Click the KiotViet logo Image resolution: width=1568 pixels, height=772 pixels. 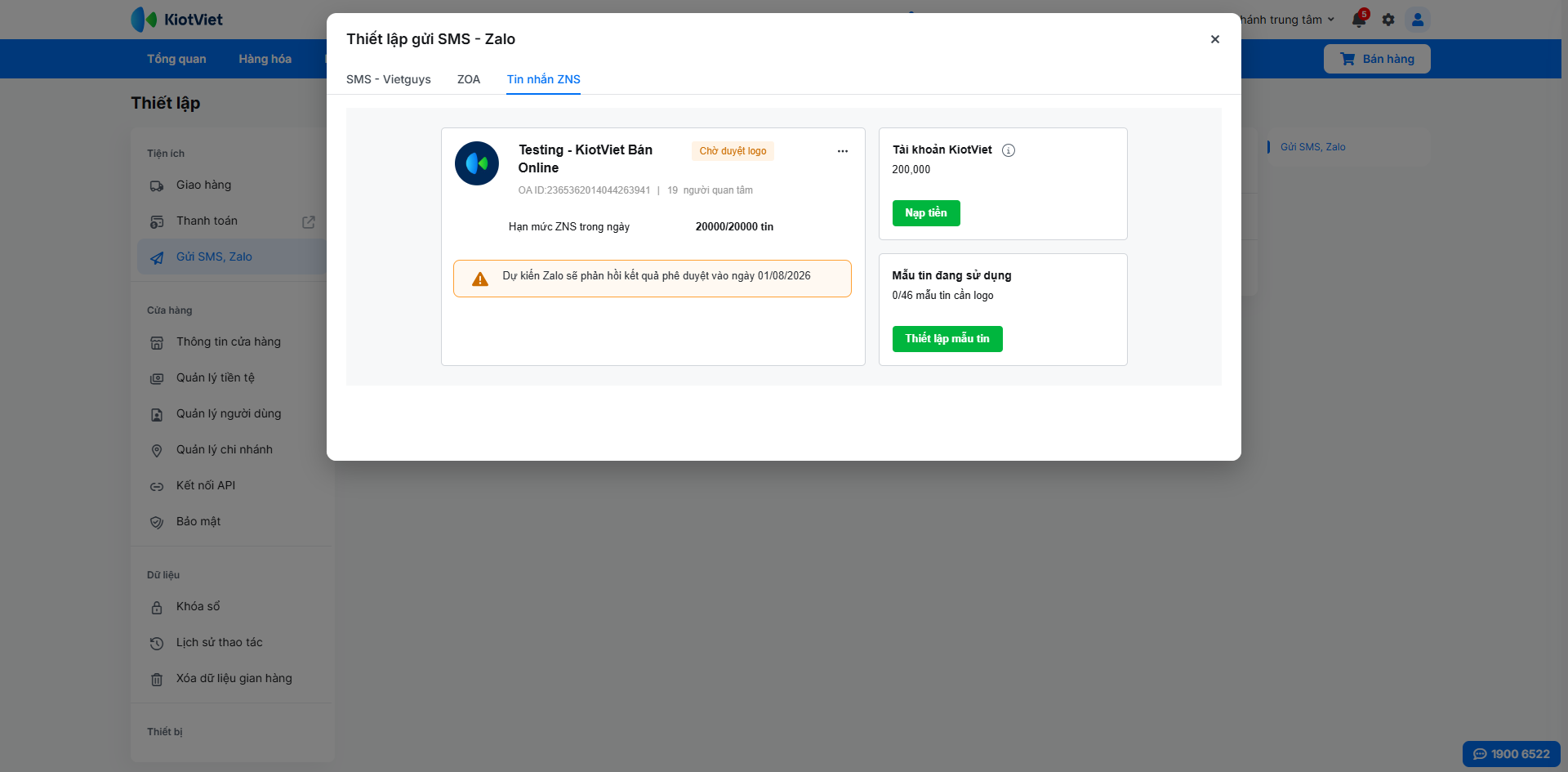coord(177,20)
